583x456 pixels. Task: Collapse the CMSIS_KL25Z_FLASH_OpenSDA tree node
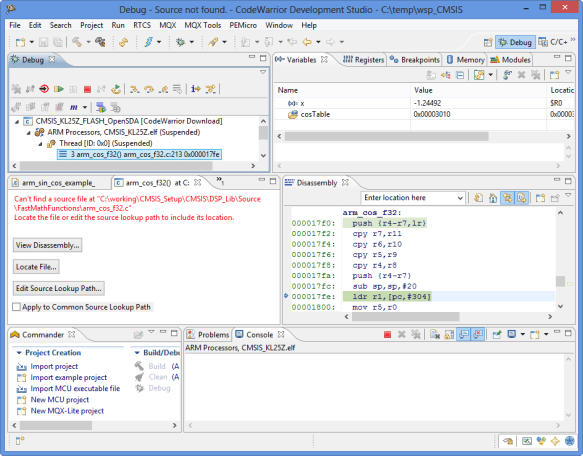(x=17, y=122)
